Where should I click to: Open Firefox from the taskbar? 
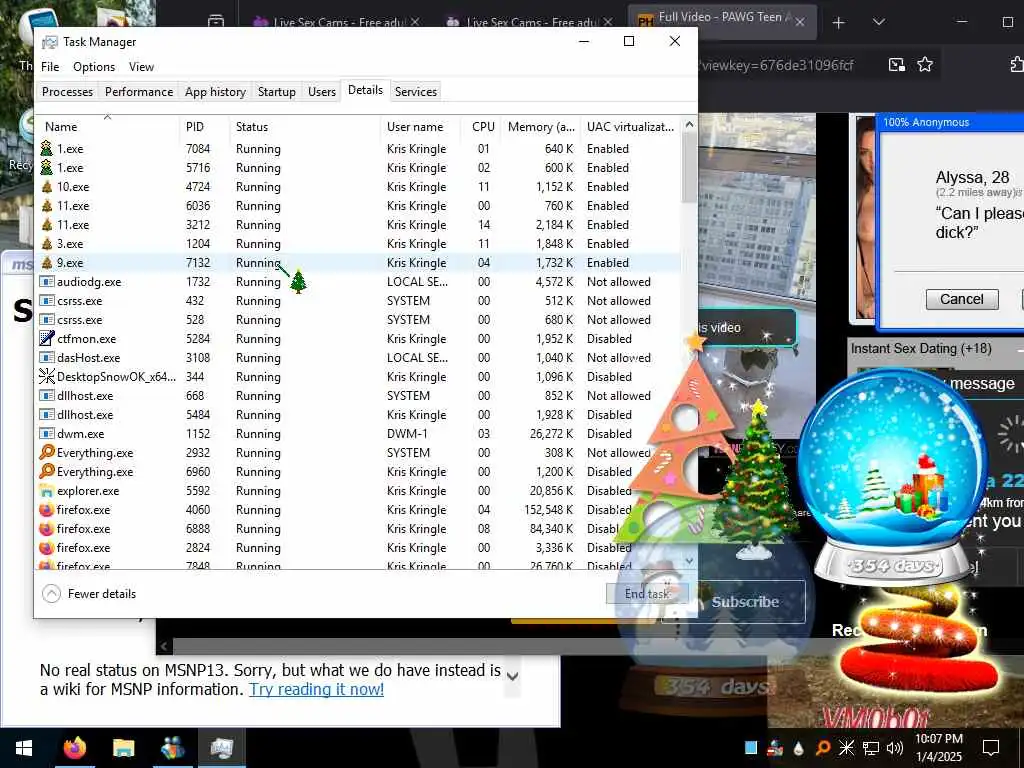pos(74,748)
